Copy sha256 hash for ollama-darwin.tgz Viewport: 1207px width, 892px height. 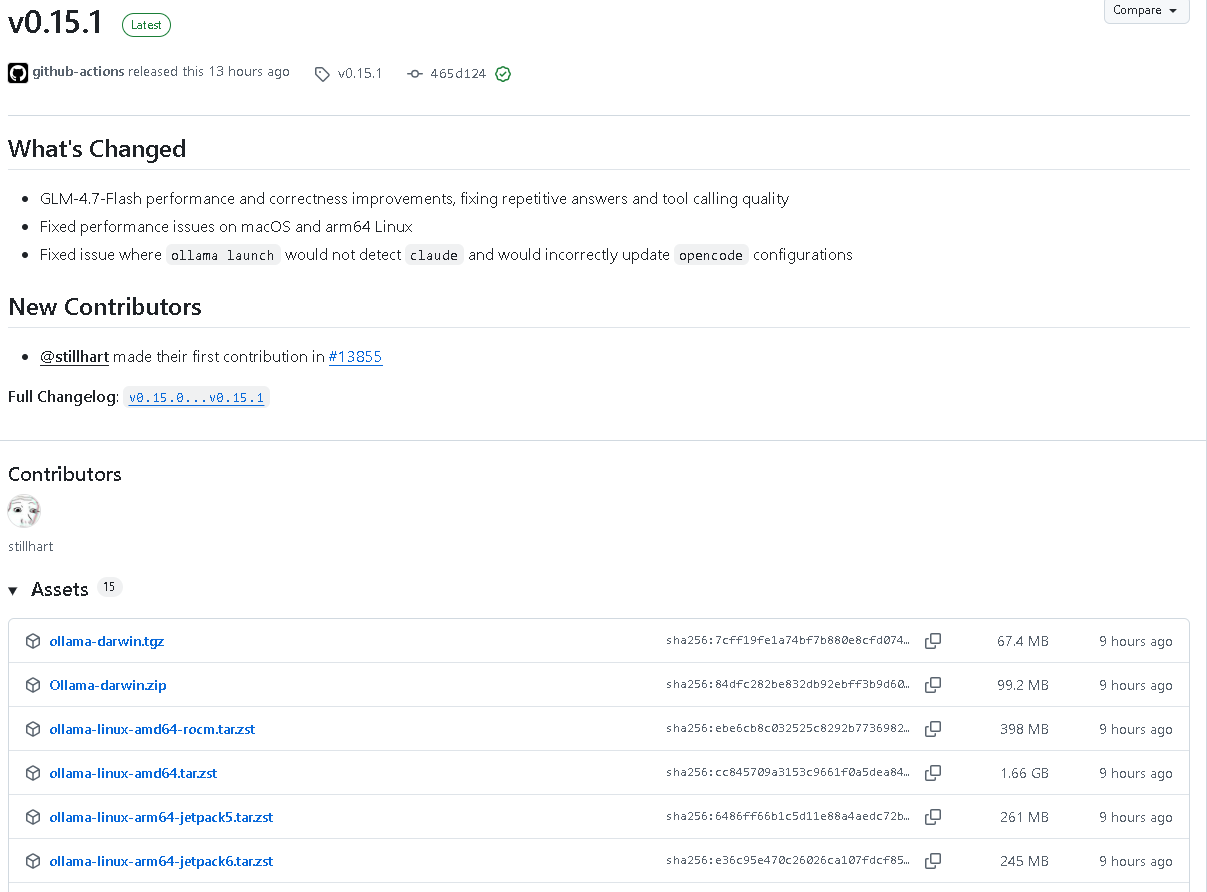click(x=933, y=641)
